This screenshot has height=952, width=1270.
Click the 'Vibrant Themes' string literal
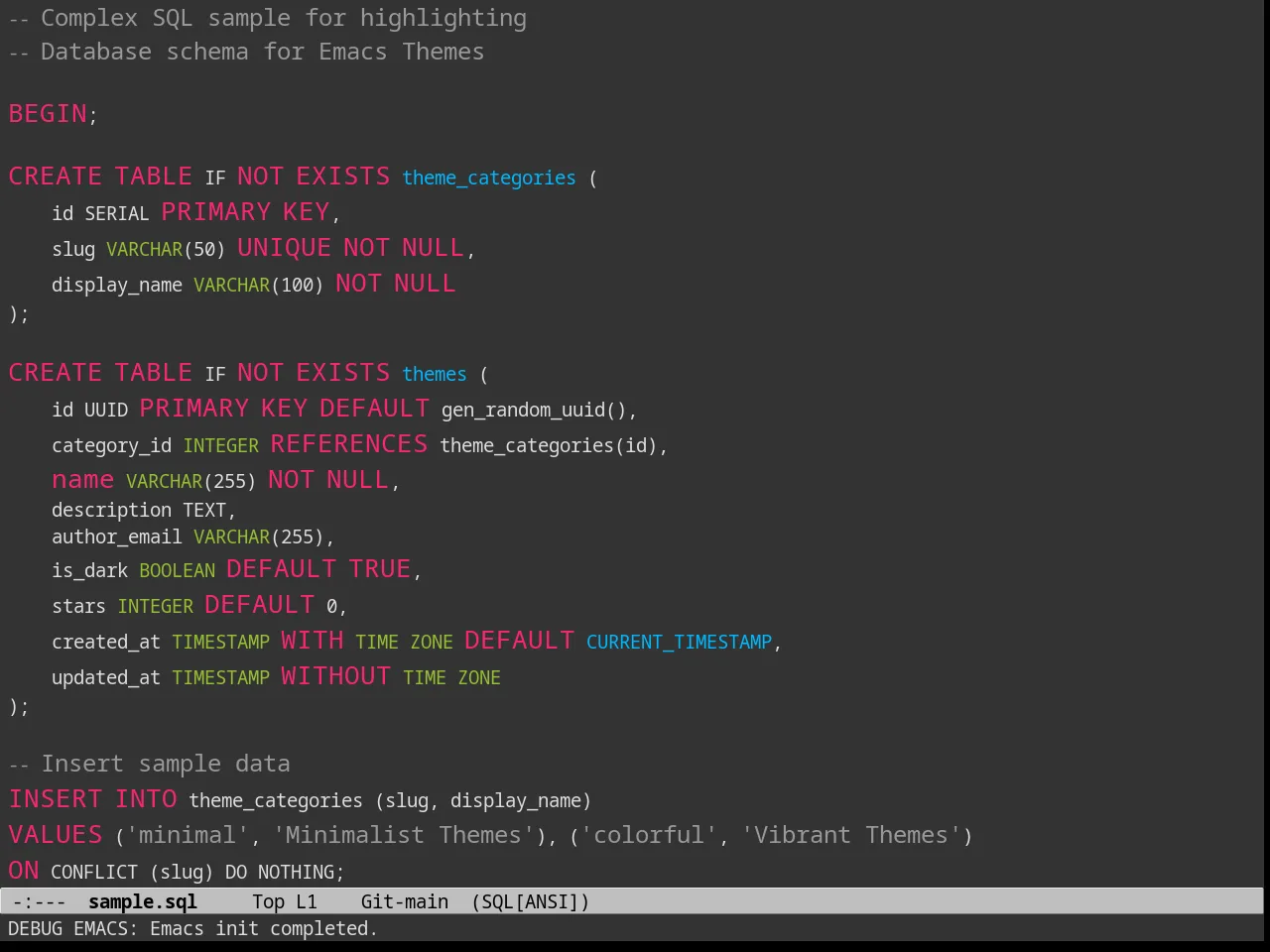851,835
